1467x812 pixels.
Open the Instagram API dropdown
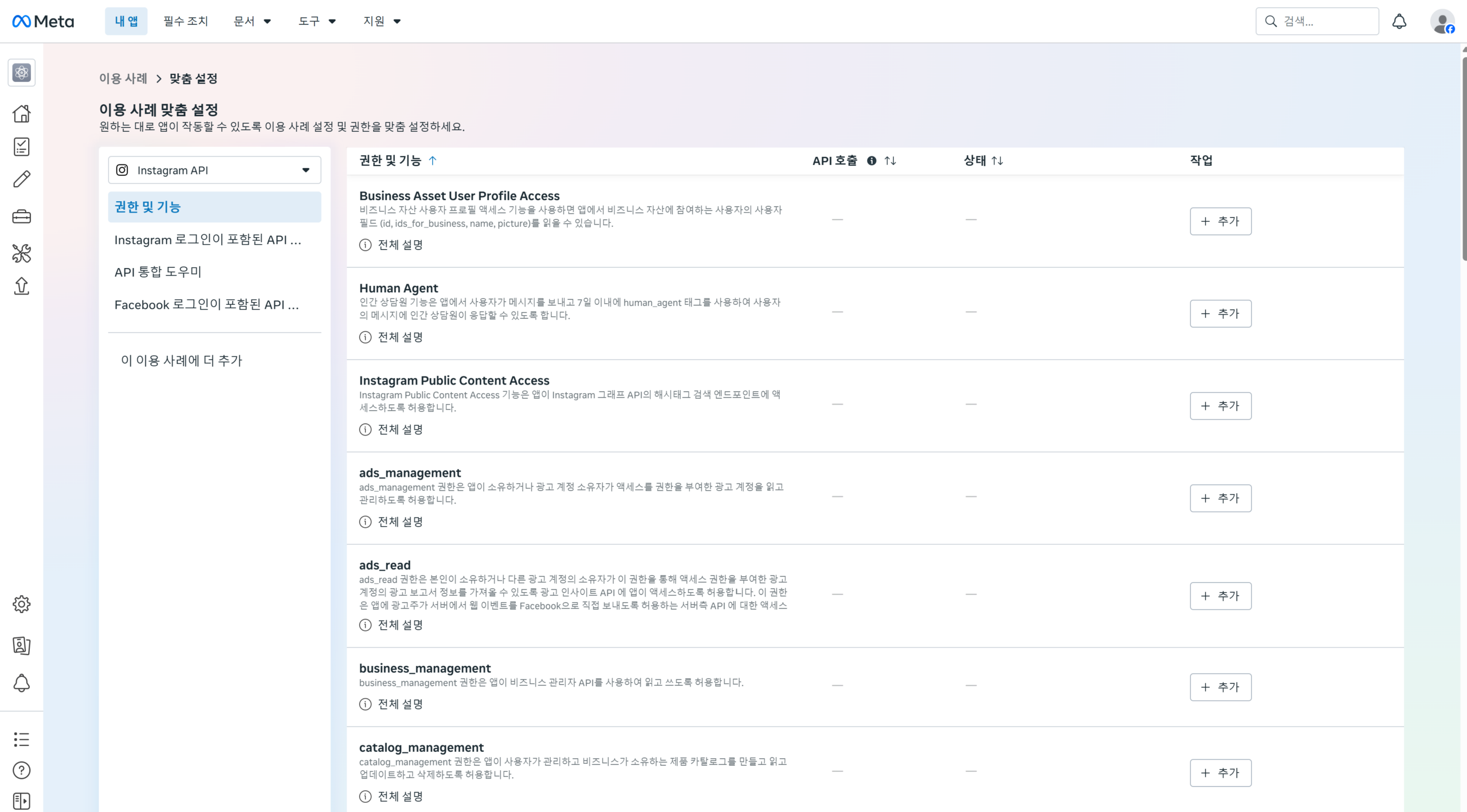pos(214,170)
